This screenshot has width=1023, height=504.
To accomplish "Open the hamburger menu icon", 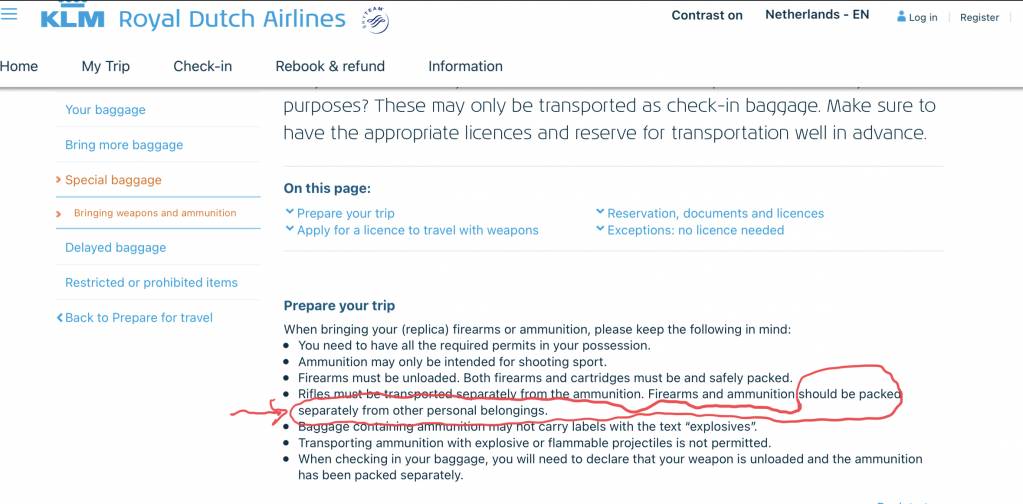I will pyautogui.click(x=8, y=13).
